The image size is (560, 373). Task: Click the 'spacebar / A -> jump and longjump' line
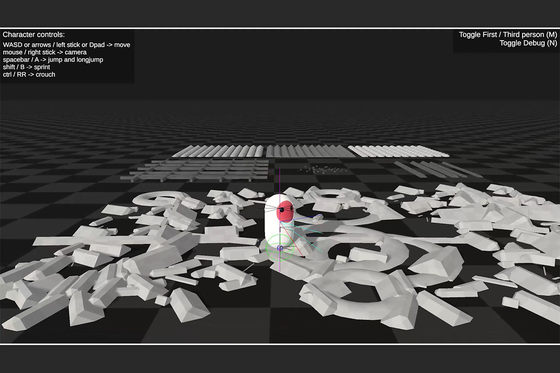(x=53, y=60)
